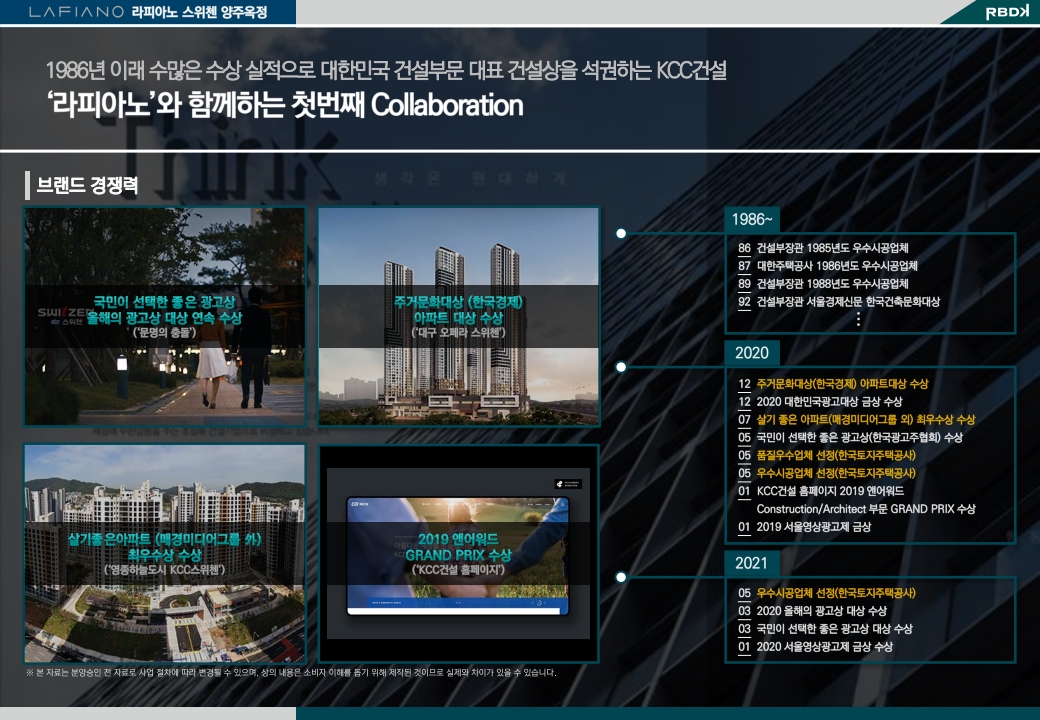Click the '라피아노'와 함께하는 첫번째 Collaboration headline

[x=285, y=105]
